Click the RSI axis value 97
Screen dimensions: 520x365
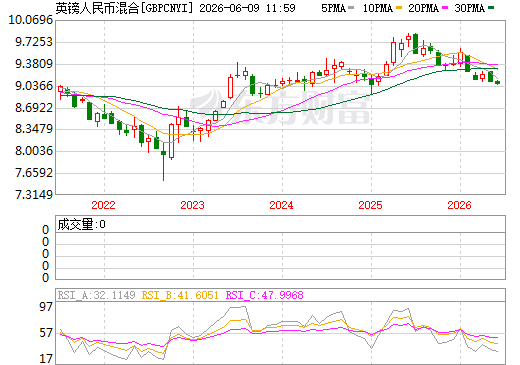point(46,307)
